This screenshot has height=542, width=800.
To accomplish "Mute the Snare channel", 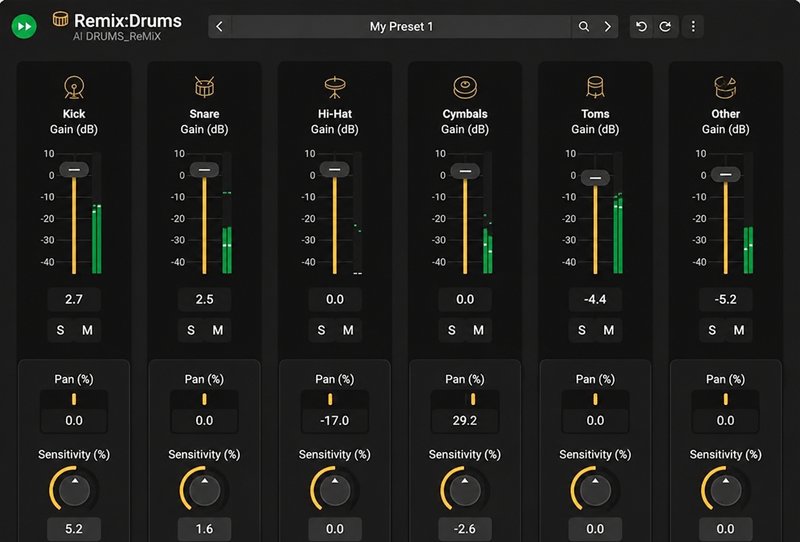I will pos(218,330).
